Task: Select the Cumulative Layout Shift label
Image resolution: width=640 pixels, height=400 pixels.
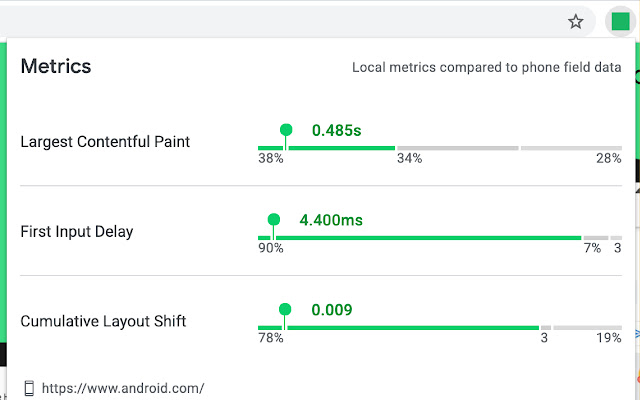Action: 103,322
